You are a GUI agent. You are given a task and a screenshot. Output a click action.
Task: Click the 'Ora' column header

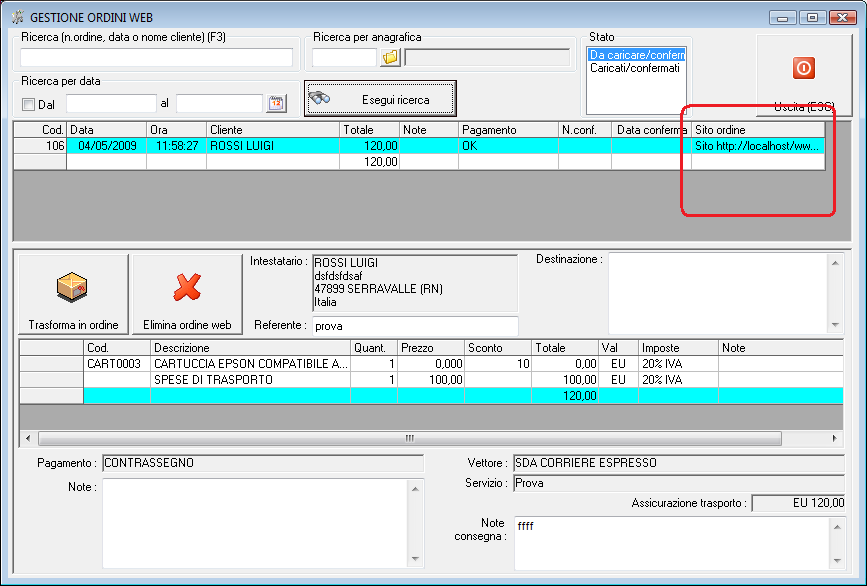coord(176,130)
